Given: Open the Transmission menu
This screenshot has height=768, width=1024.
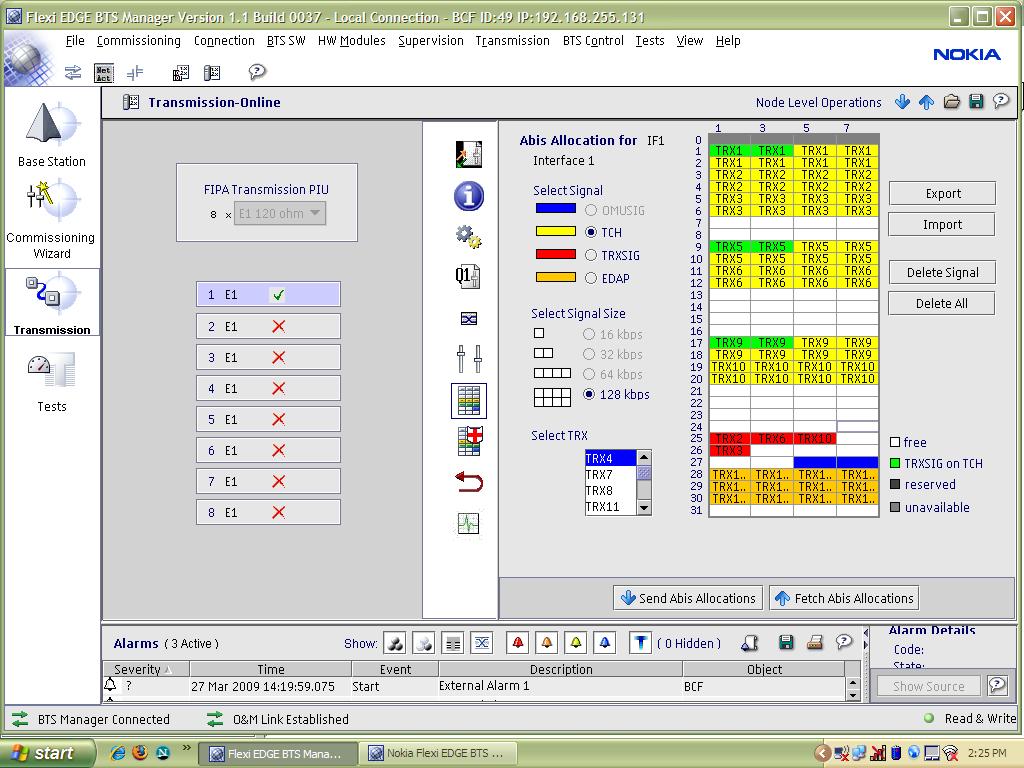Looking at the screenshot, I should click(512, 41).
